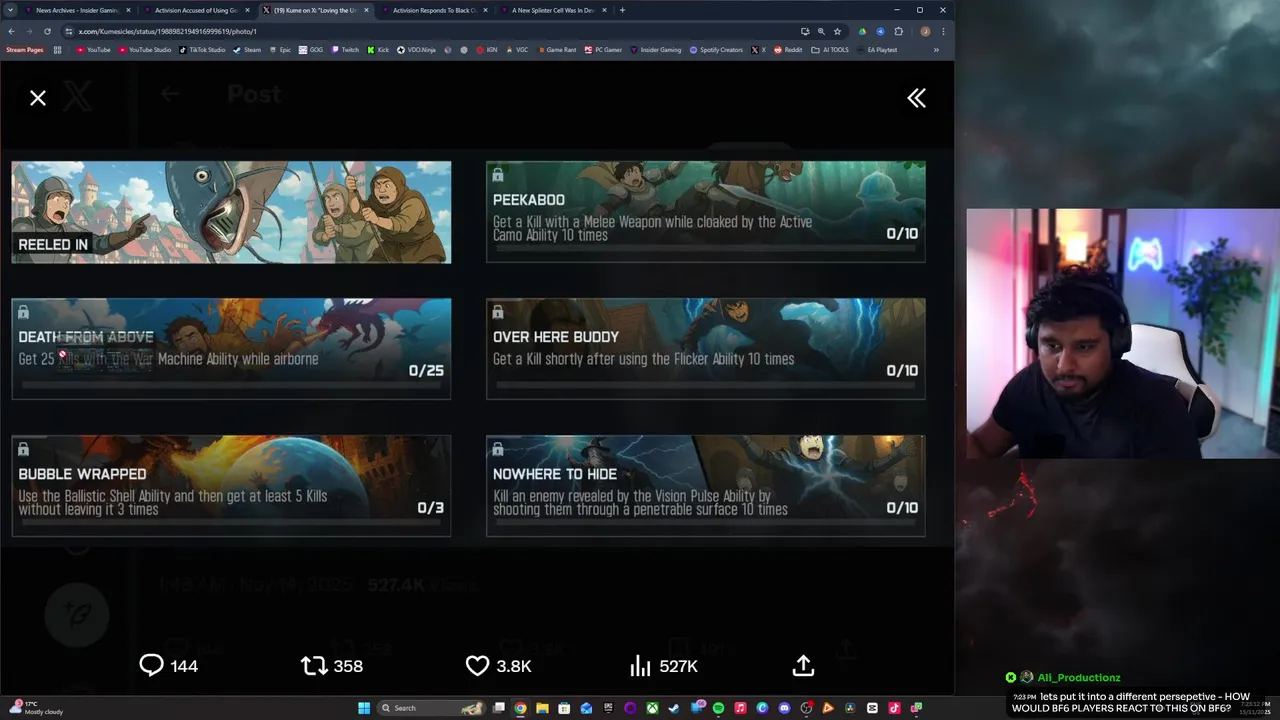
Task: Open Discord from the taskbar
Action: point(784,708)
